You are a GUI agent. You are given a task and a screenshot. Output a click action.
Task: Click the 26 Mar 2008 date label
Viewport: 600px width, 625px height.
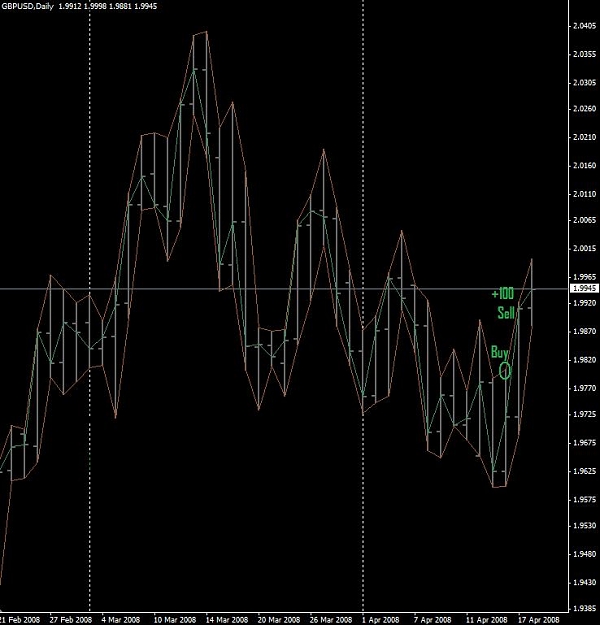click(x=330, y=620)
